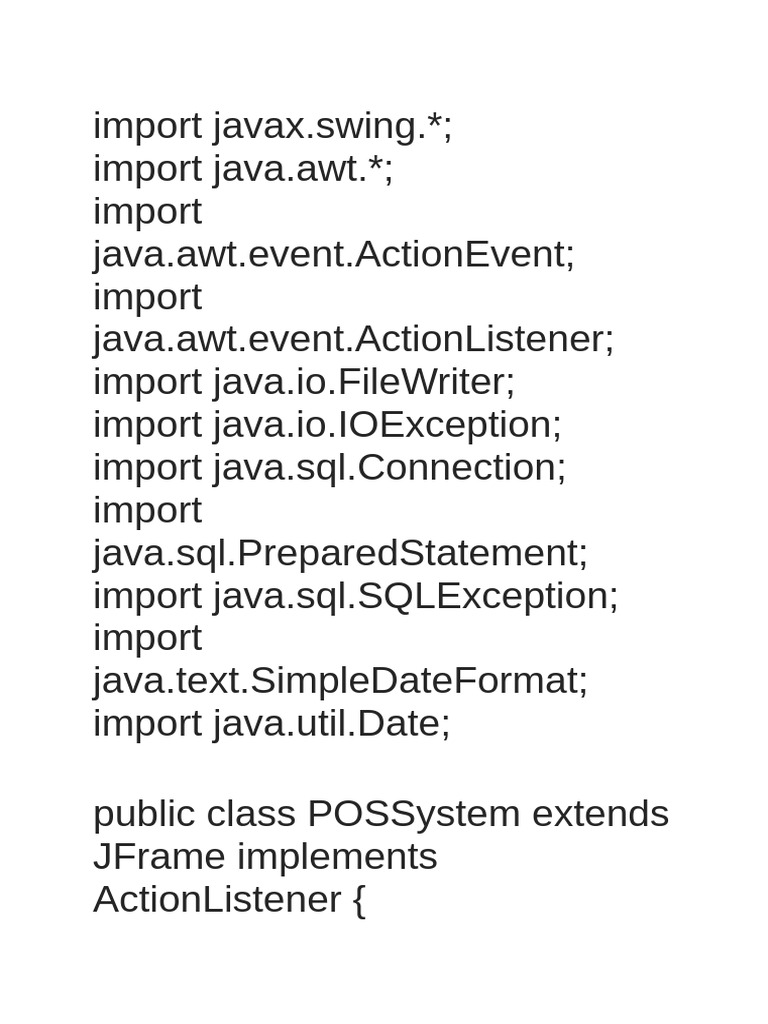768x1024 pixels.
Task: Click the javax.swing import line
Action: click(272, 127)
